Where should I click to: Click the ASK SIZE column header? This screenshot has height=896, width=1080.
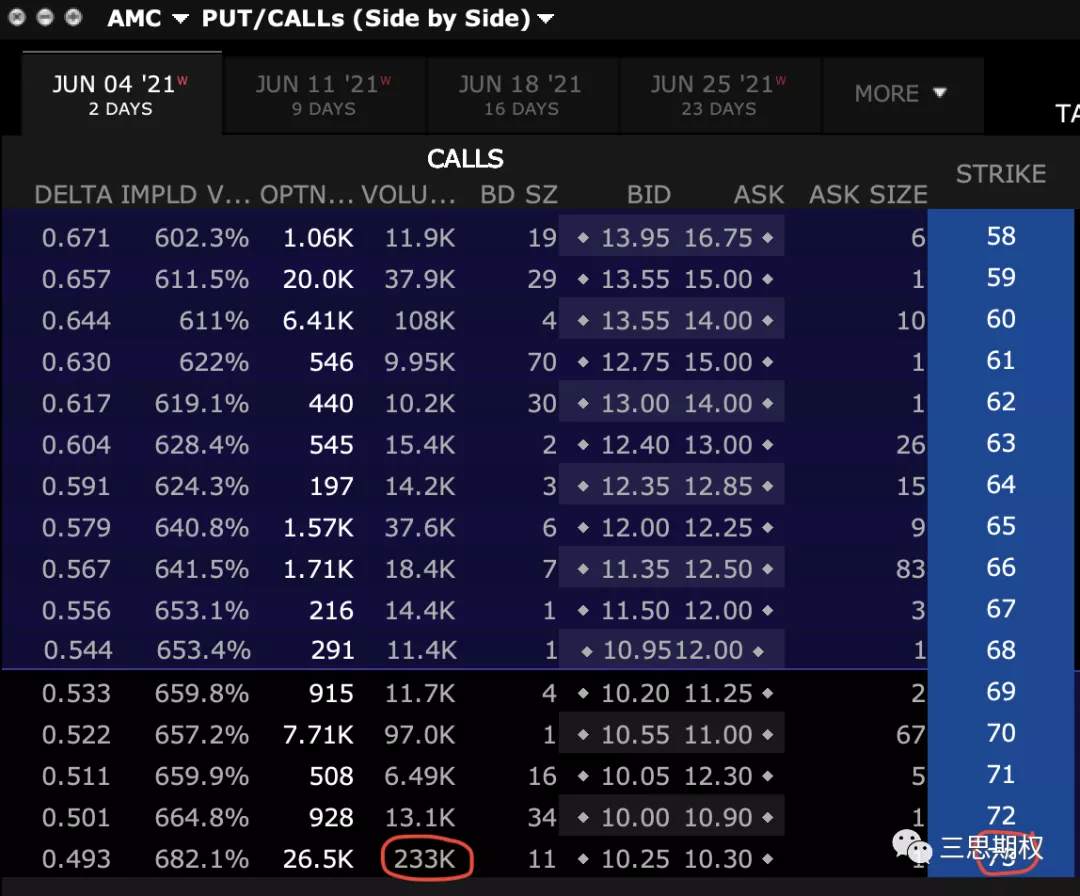coord(869,194)
